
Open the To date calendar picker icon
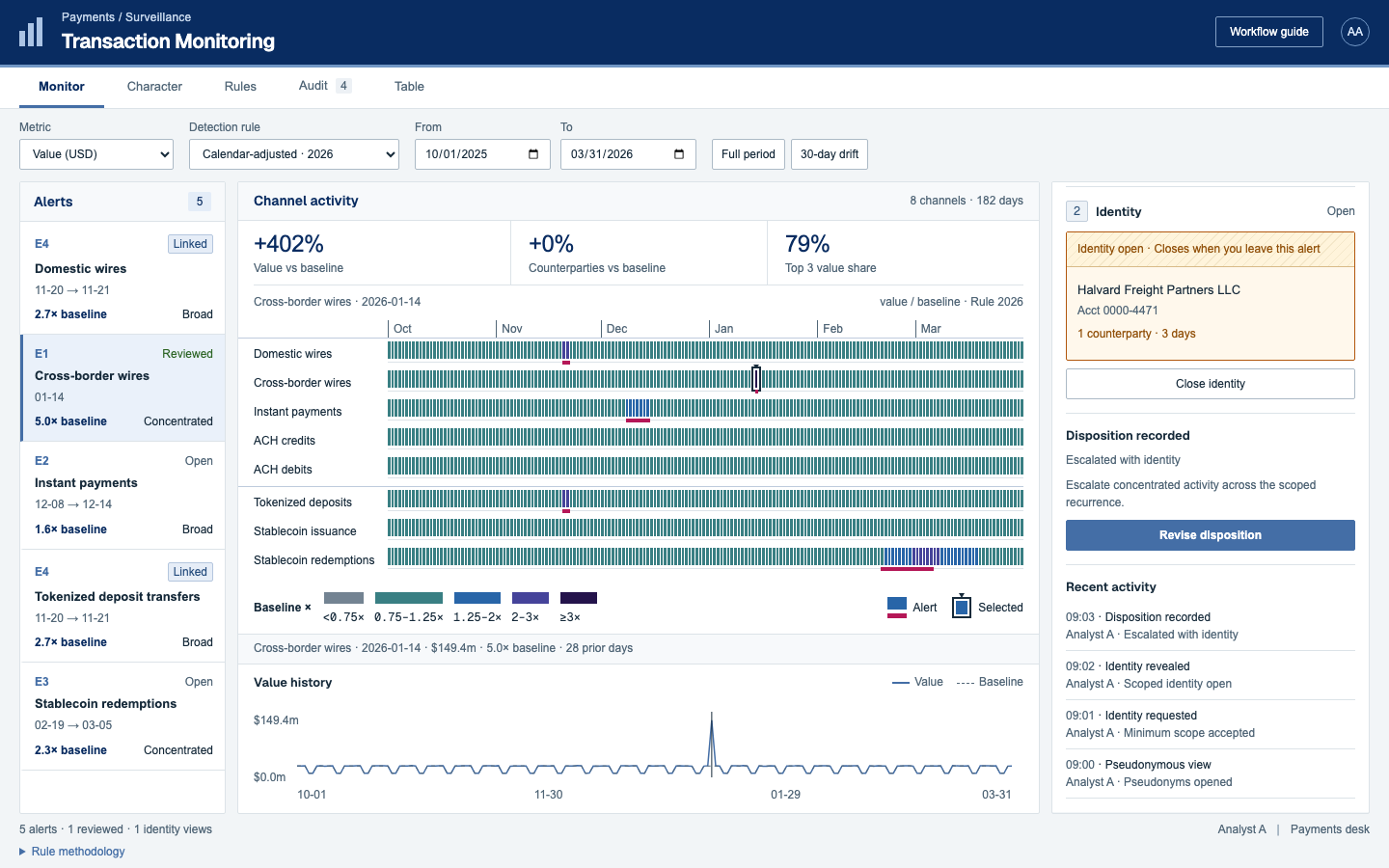click(679, 154)
